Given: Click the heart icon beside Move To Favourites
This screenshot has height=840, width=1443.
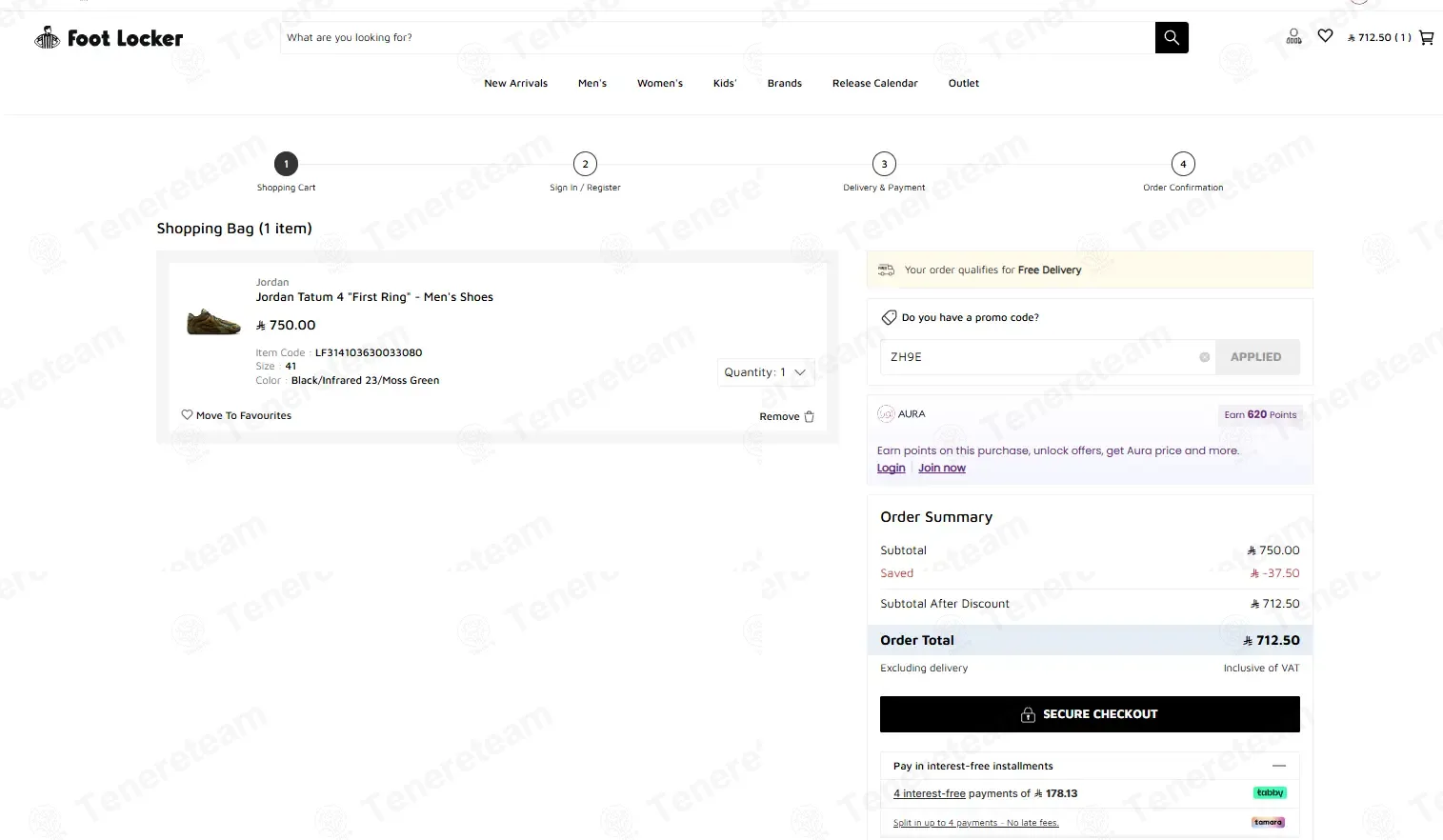Looking at the screenshot, I should coord(188,415).
